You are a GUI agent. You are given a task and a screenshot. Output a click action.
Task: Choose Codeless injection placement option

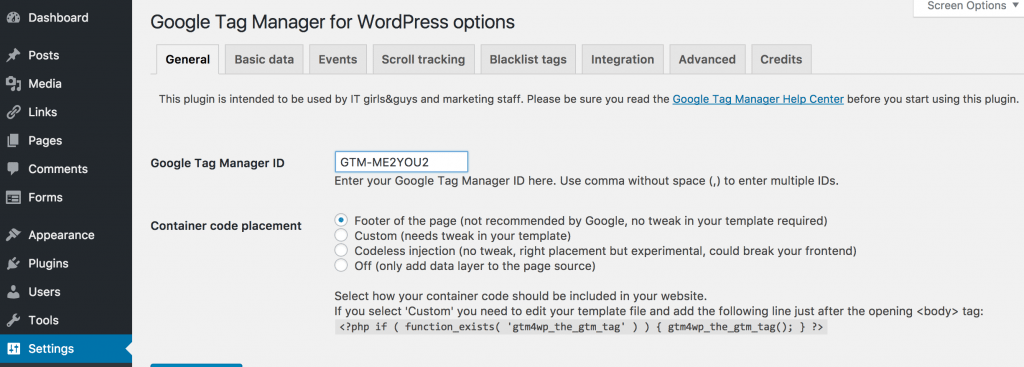[340, 251]
